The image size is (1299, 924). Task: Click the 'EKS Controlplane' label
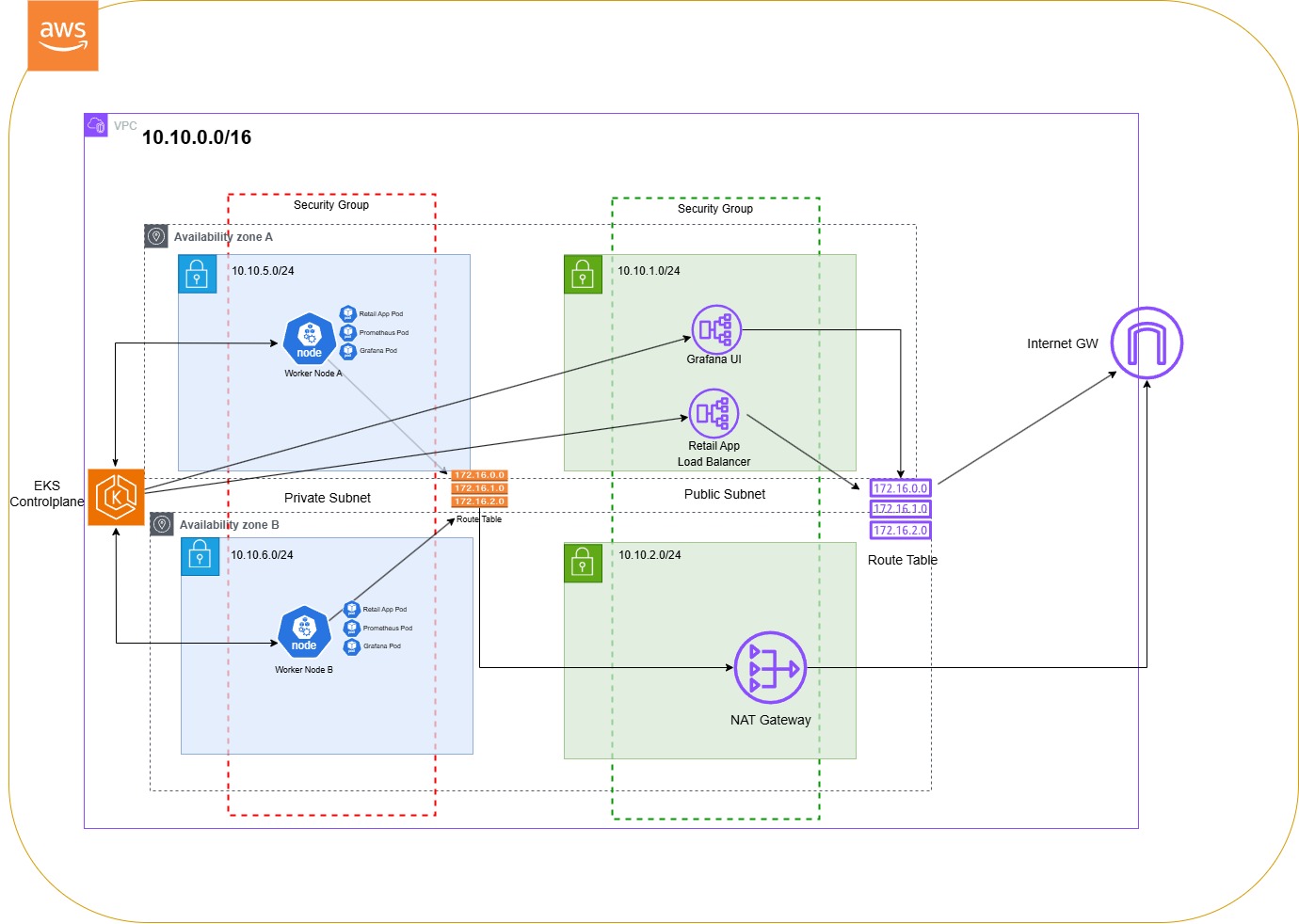click(47, 493)
